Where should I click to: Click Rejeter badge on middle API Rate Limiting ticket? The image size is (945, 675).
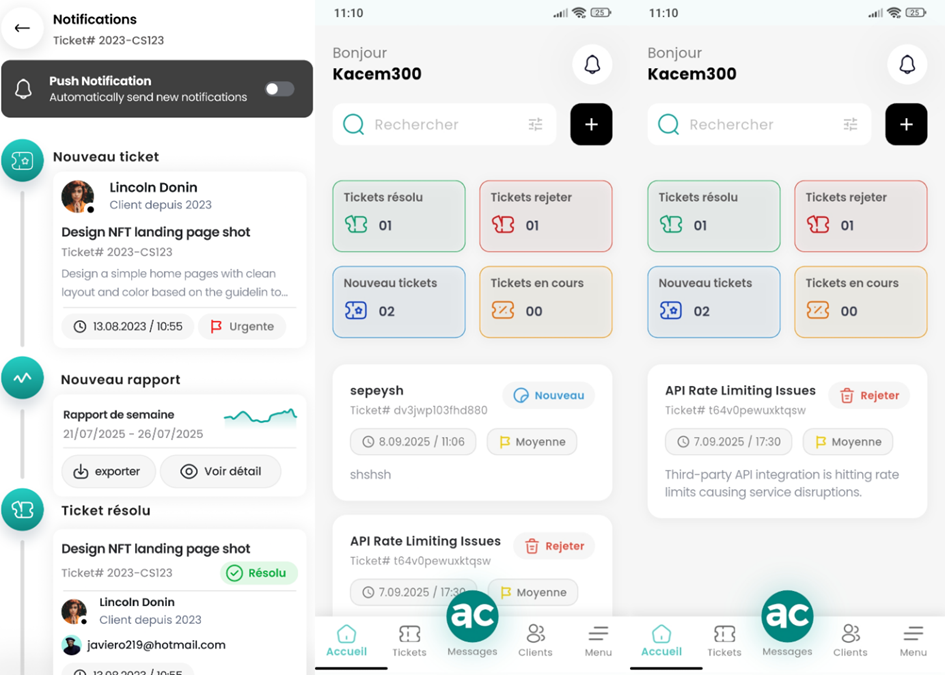pos(554,546)
